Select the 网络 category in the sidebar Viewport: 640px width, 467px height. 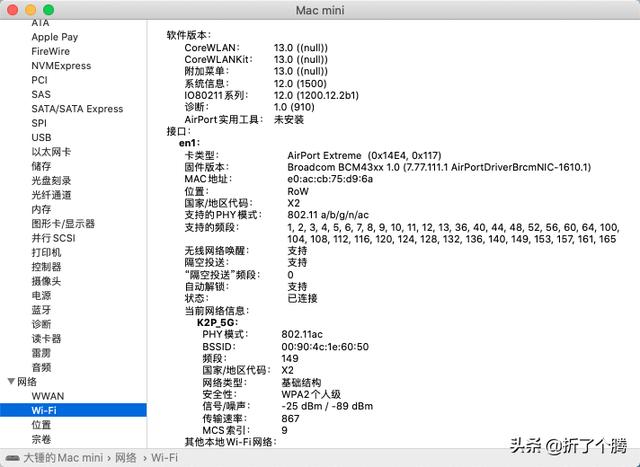[27, 382]
